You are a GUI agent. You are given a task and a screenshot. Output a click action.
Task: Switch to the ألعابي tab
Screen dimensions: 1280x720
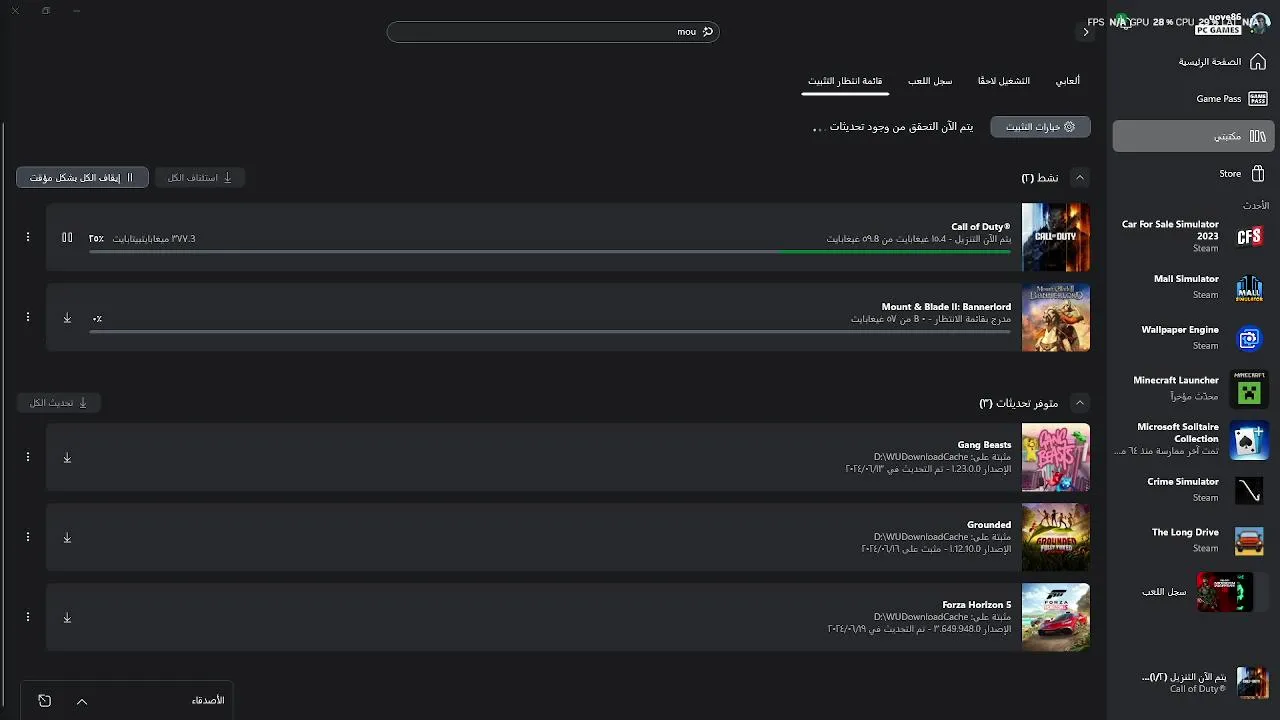point(1067,81)
